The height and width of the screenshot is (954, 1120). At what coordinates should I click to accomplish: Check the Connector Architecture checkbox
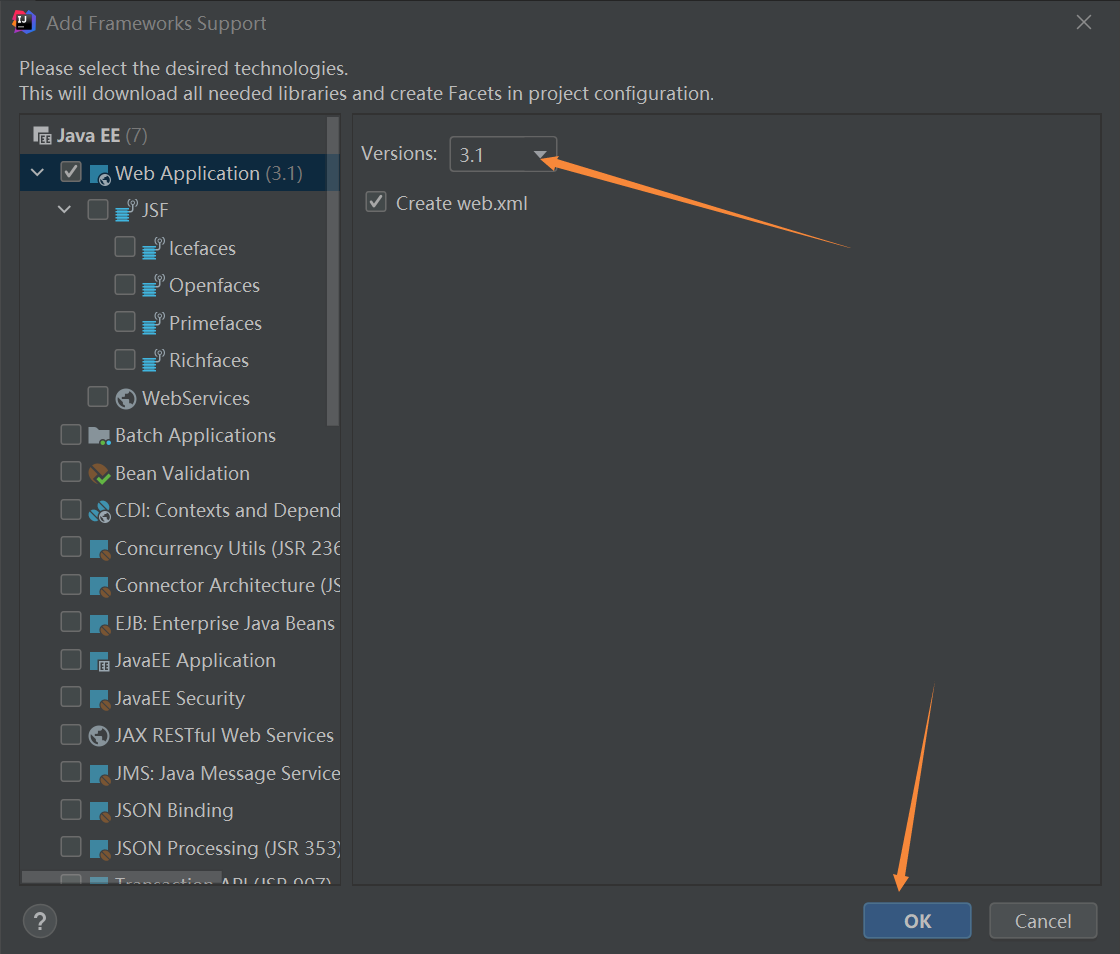(x=71, y=584)
